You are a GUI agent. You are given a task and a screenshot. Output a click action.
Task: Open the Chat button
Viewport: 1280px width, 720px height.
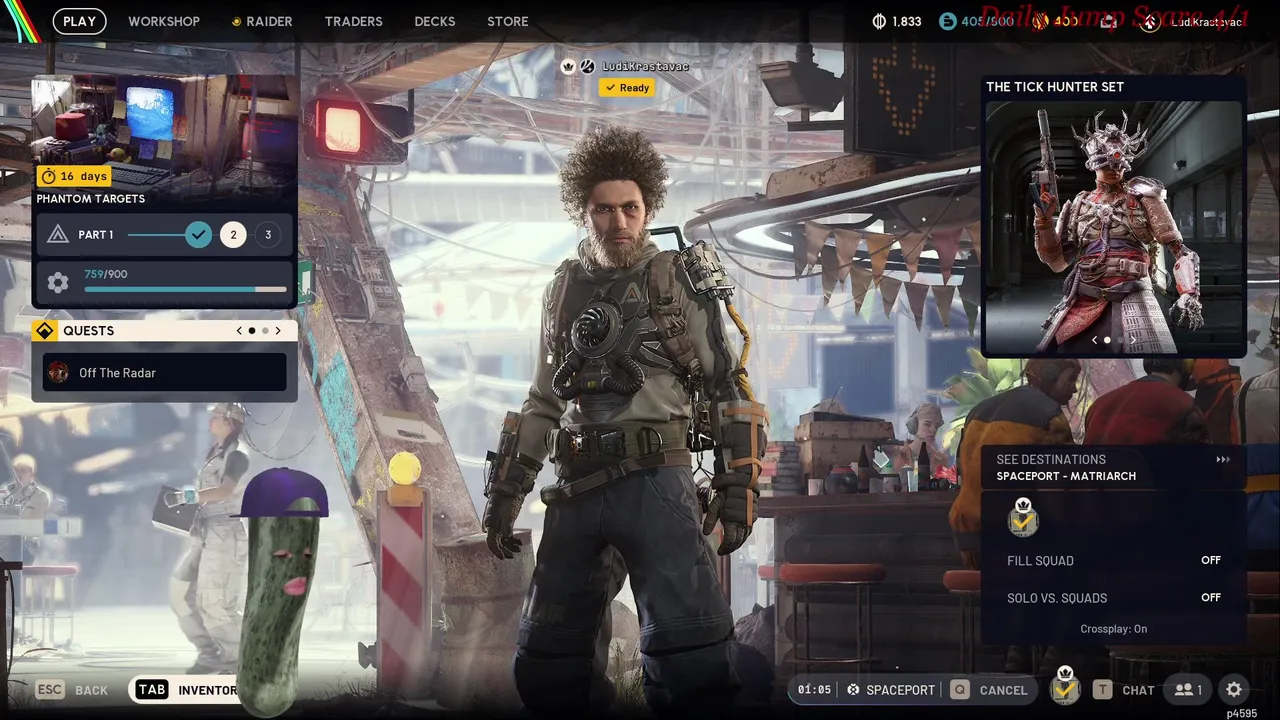click(1125, 690)
